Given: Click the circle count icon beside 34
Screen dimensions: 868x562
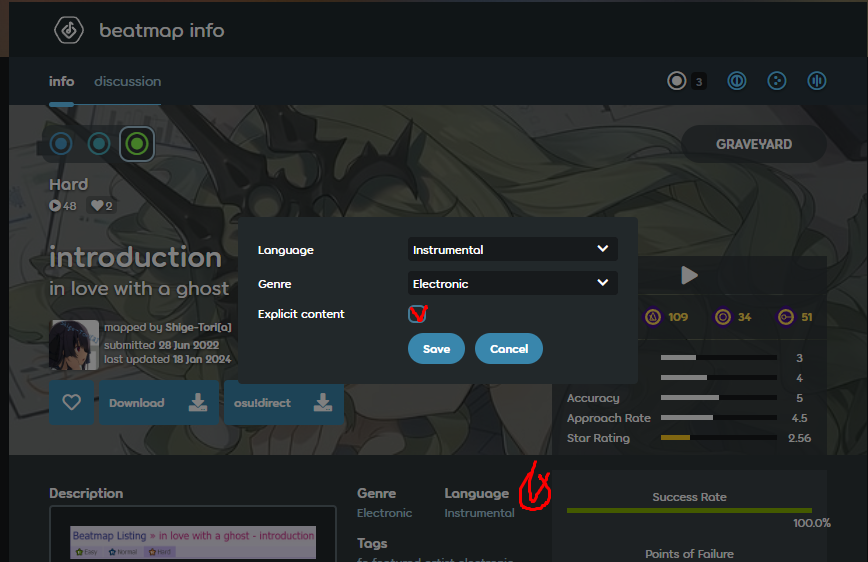Looking at the screenshot, I should [x=722, y=317].
